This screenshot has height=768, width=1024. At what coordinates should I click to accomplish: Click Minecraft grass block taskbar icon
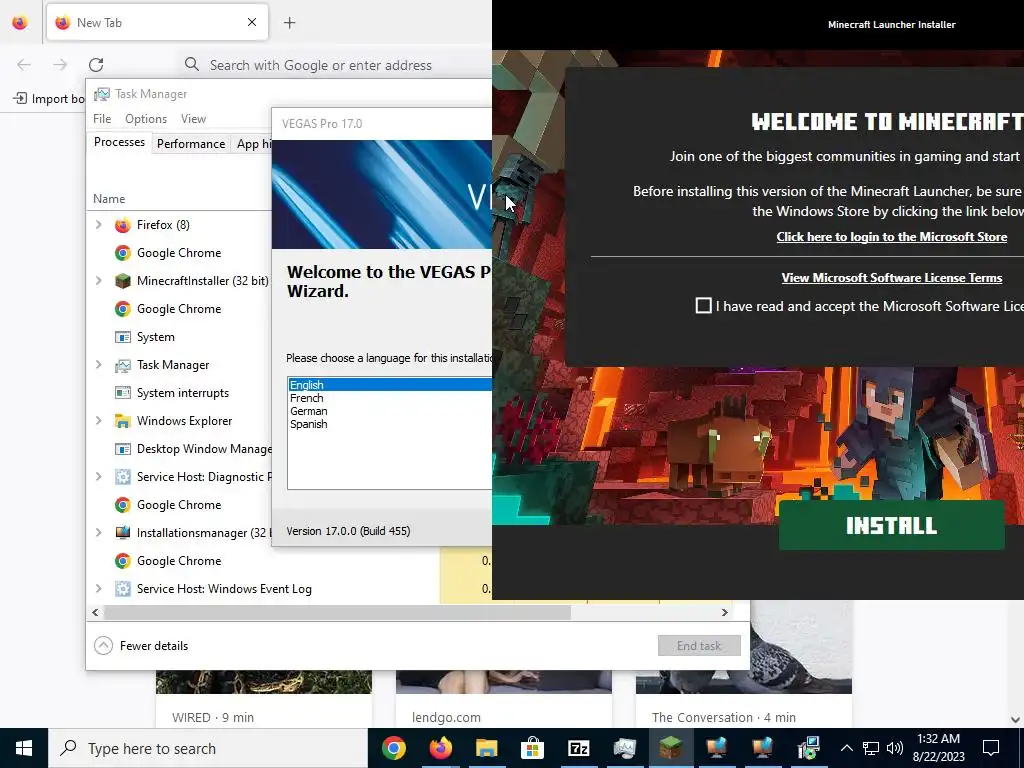[671, 747]
